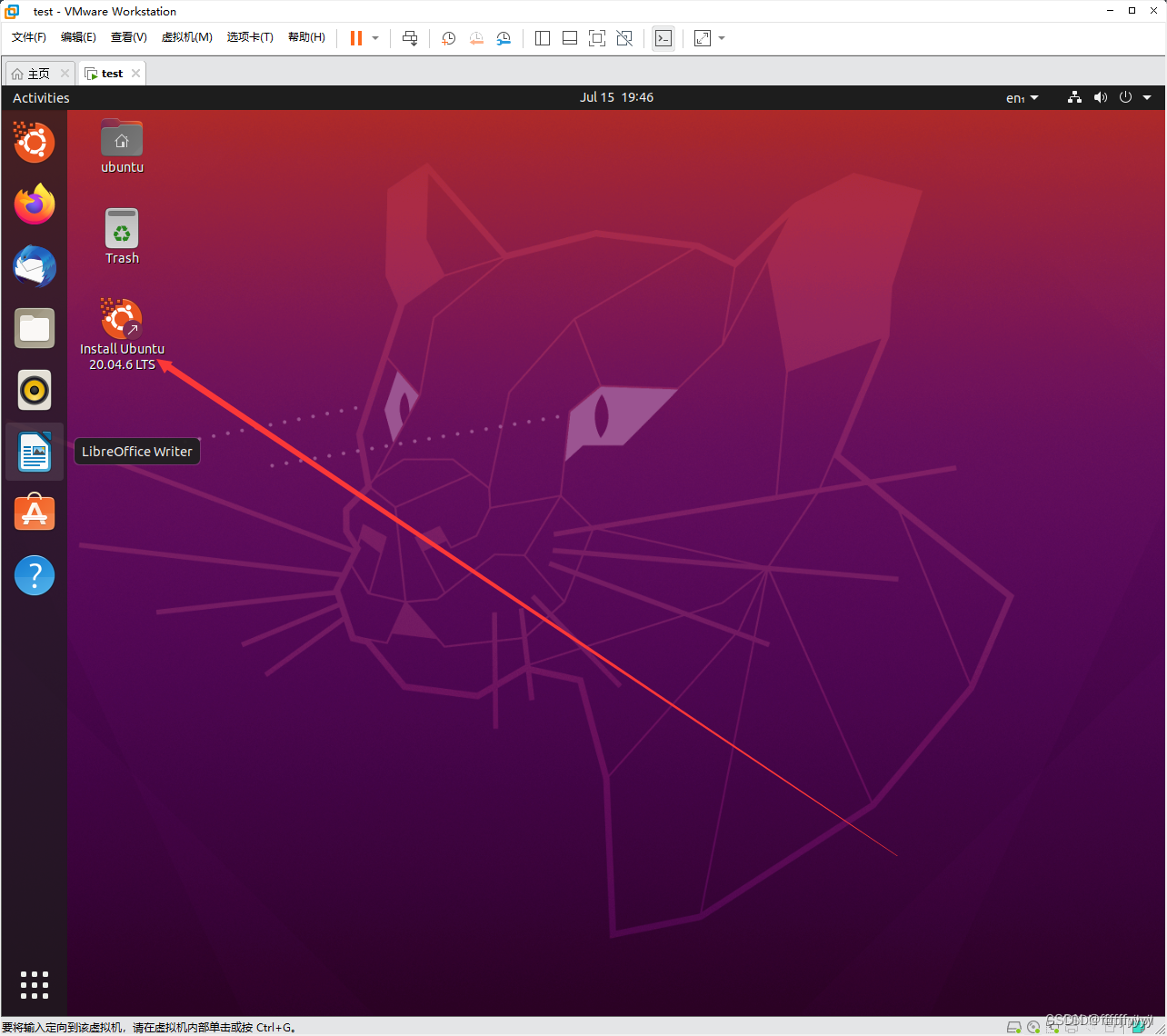Toggle the thumbnail bar view
Screen dimensions: 1167x1036
click(570, 38)
